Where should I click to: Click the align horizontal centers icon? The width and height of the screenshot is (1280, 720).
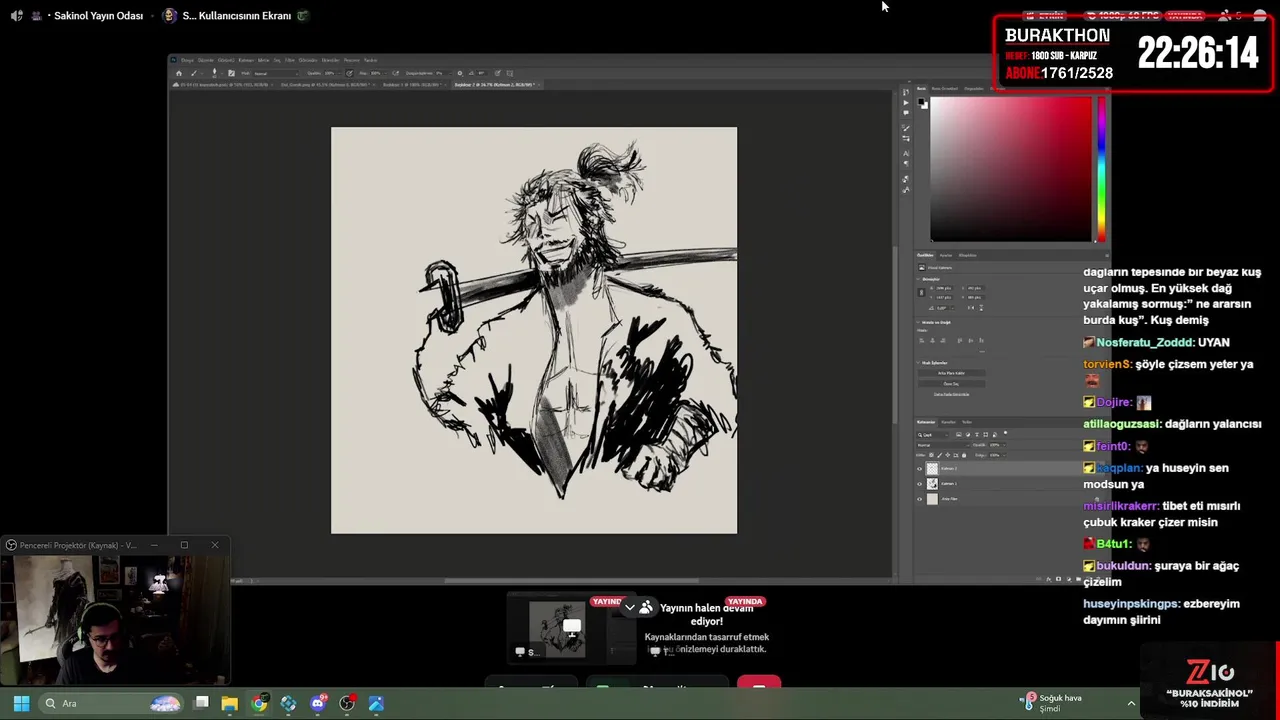(932, 341)
